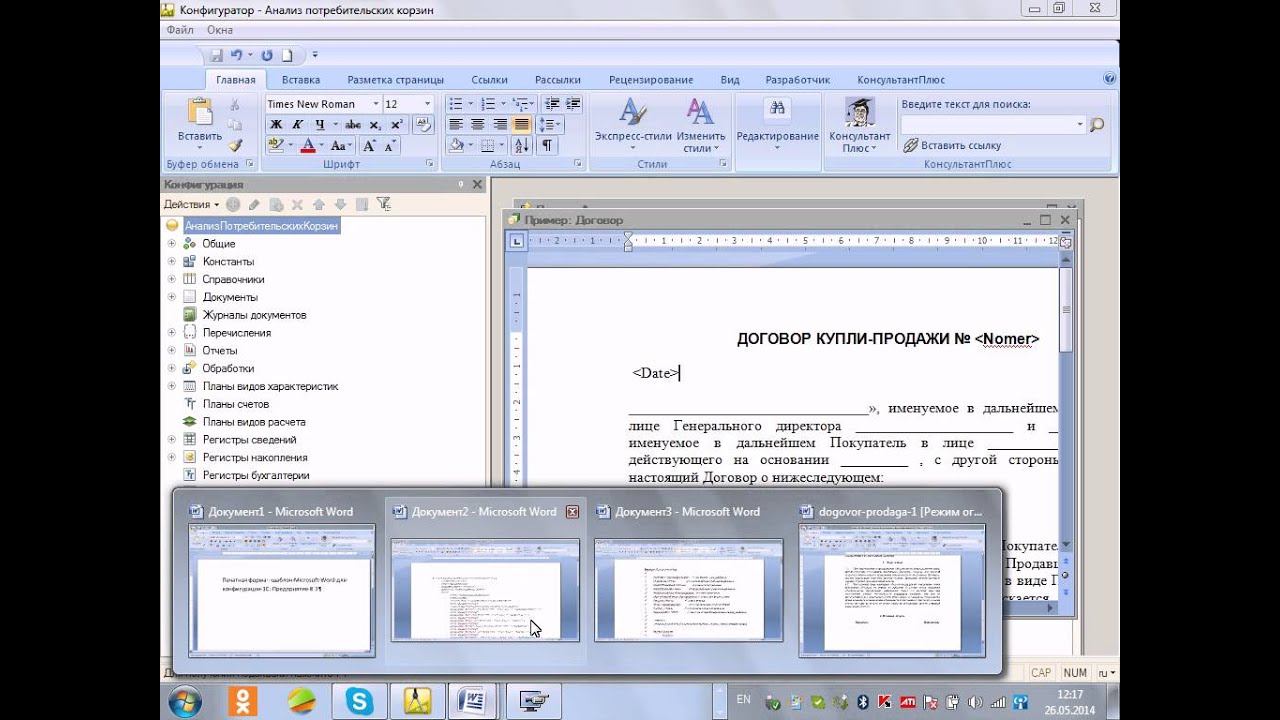Click the New document icon in quick access toolbar
Viewport: 1280px width, 720px height.
coord(287,56)
